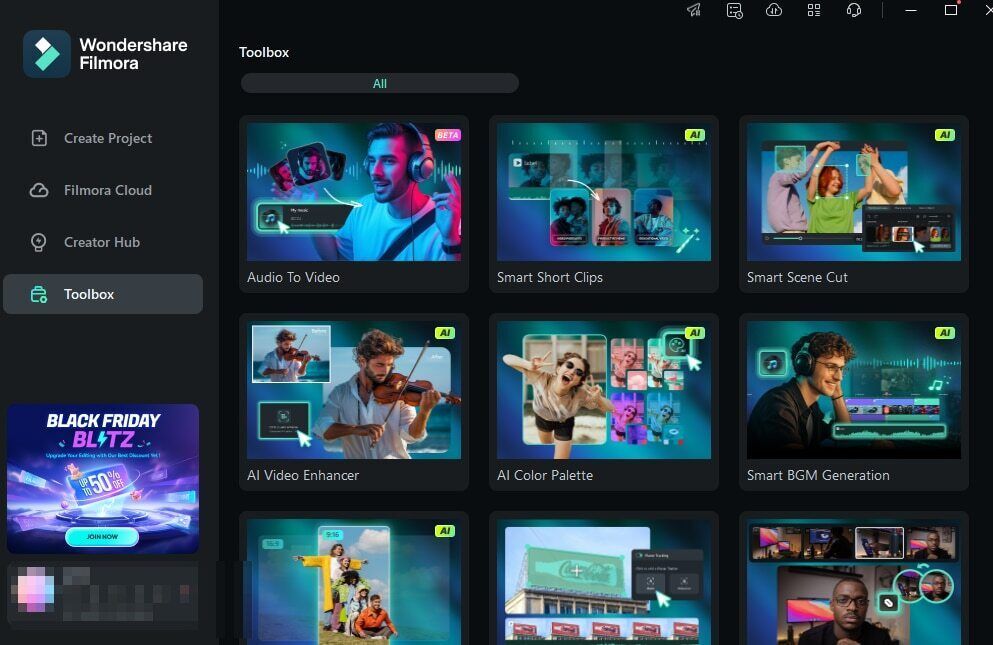The image size is (993, 645).
Task: Open the multi-camera tool card with man in glasses
Action: coord(854,580)
